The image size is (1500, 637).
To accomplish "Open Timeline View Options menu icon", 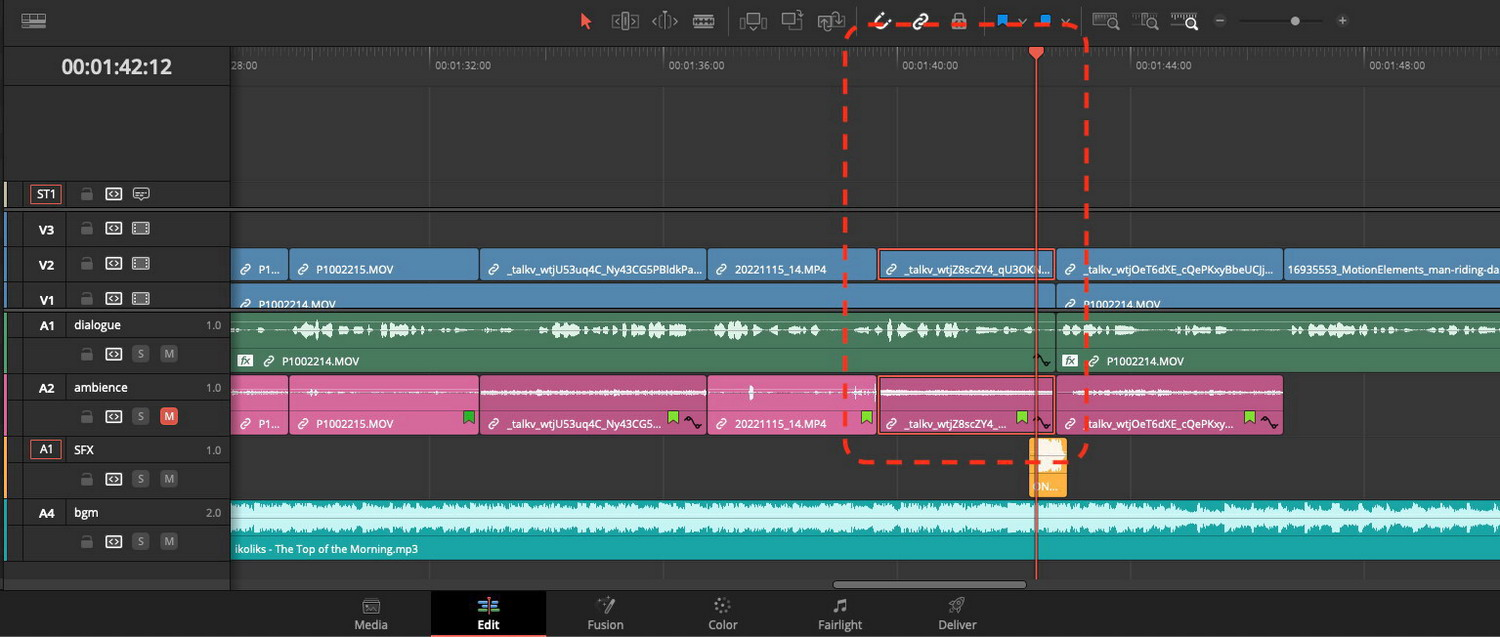I will click(x=33, y=21).
